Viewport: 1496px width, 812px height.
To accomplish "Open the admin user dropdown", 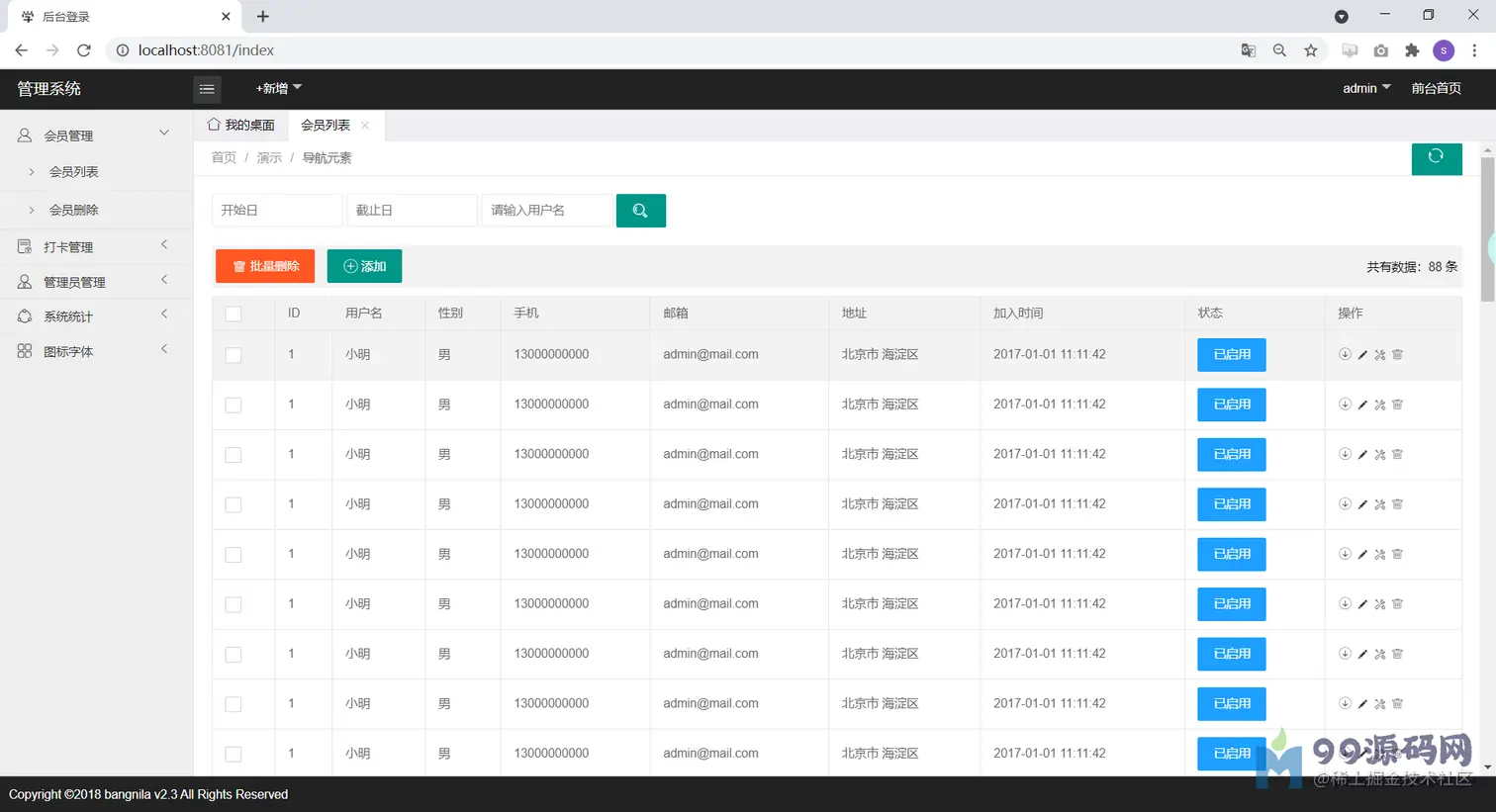I will 1366,88.
